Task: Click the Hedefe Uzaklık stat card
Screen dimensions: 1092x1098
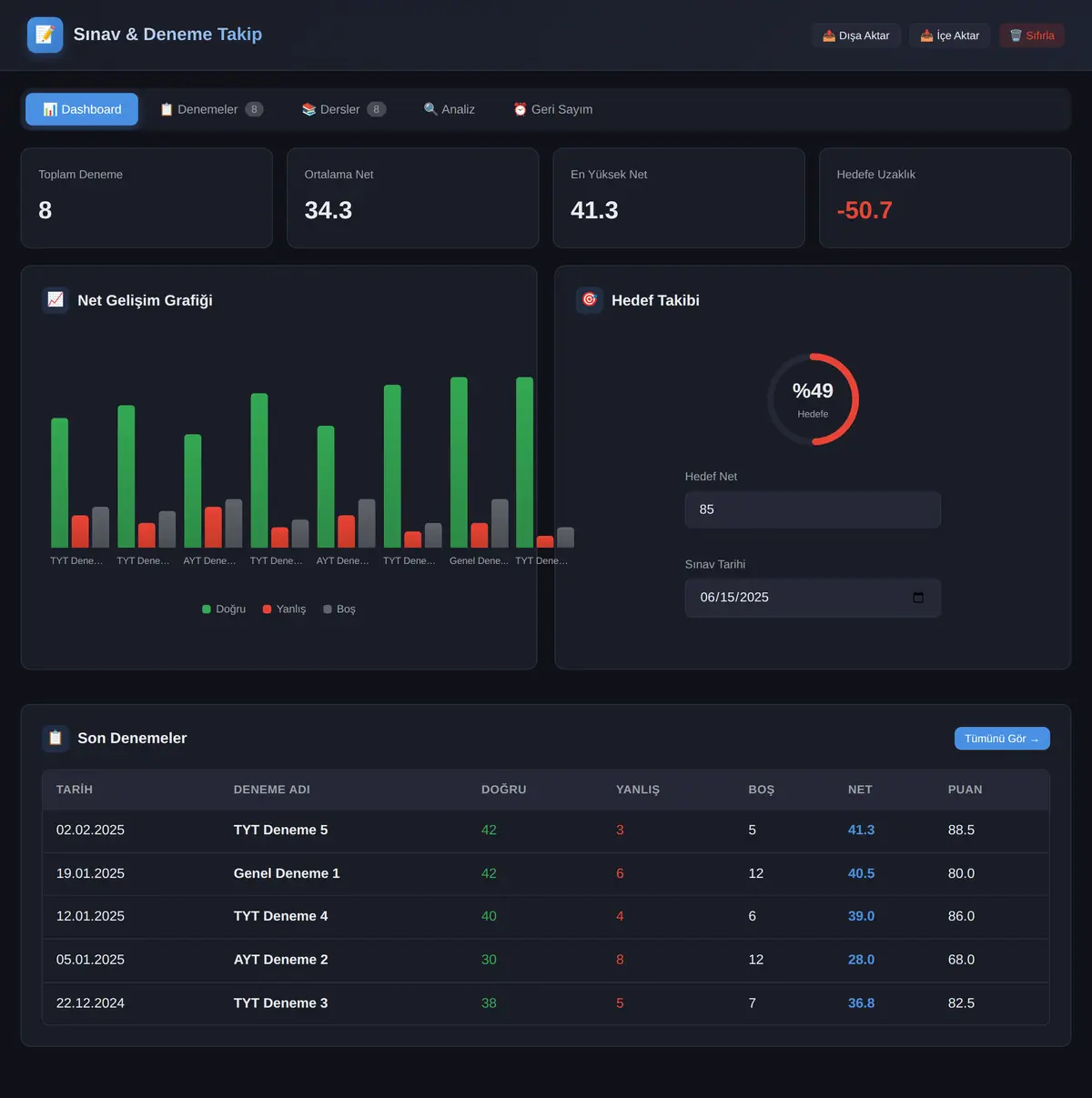Action: click(x=945, y=197)
